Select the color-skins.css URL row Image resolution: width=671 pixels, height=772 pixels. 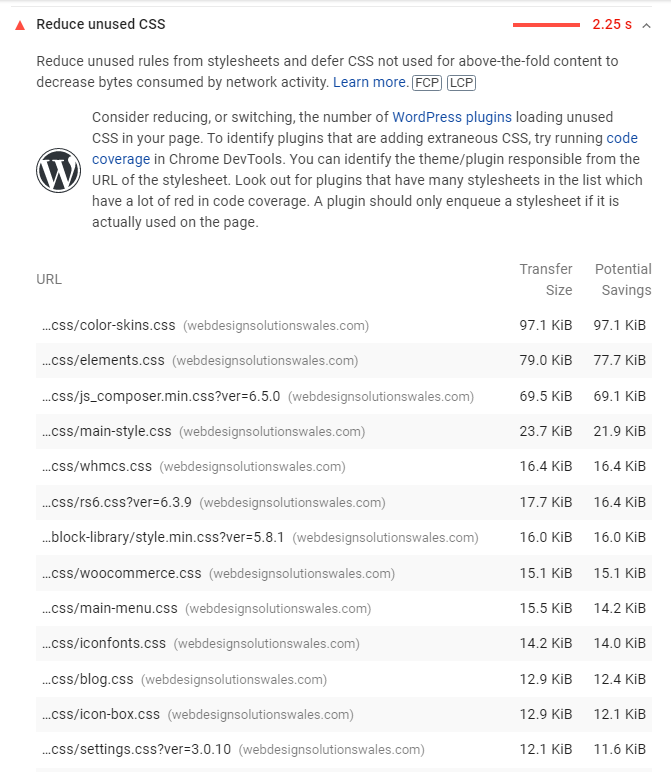coord(344,325)
